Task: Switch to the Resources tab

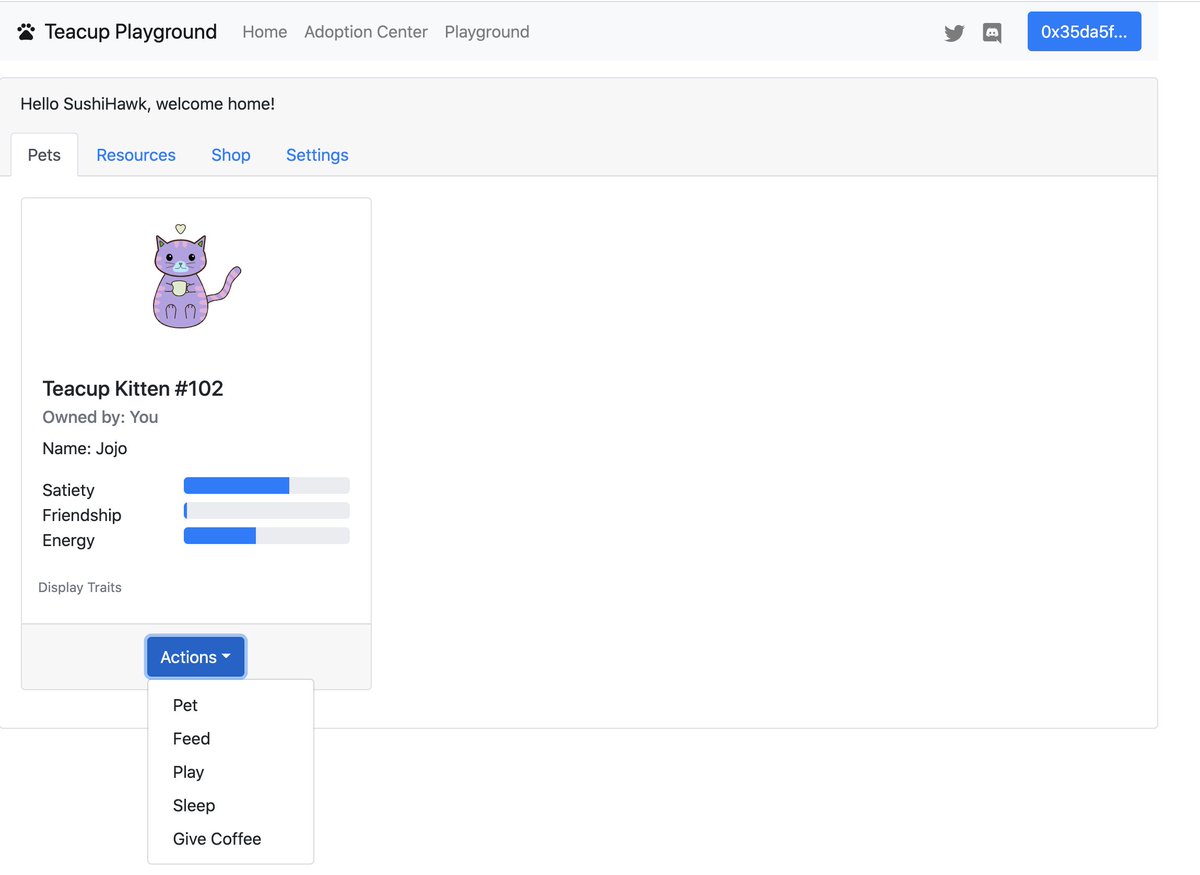Action: click(x=136, y=155)
